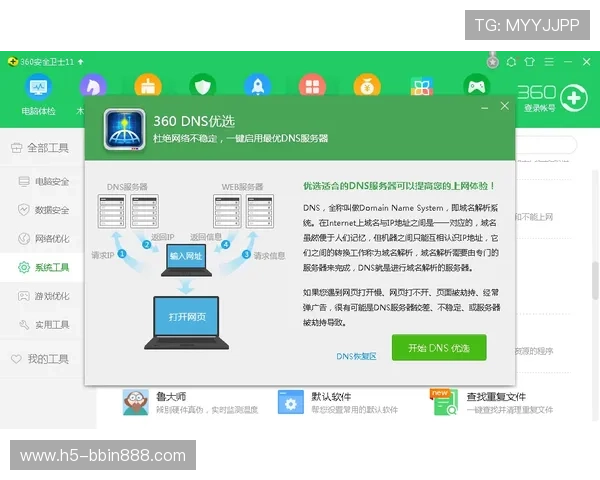Open the 鲁大师 tool icon
The image size is (600, 480).
pyautogui.click(x=135, y=403)
